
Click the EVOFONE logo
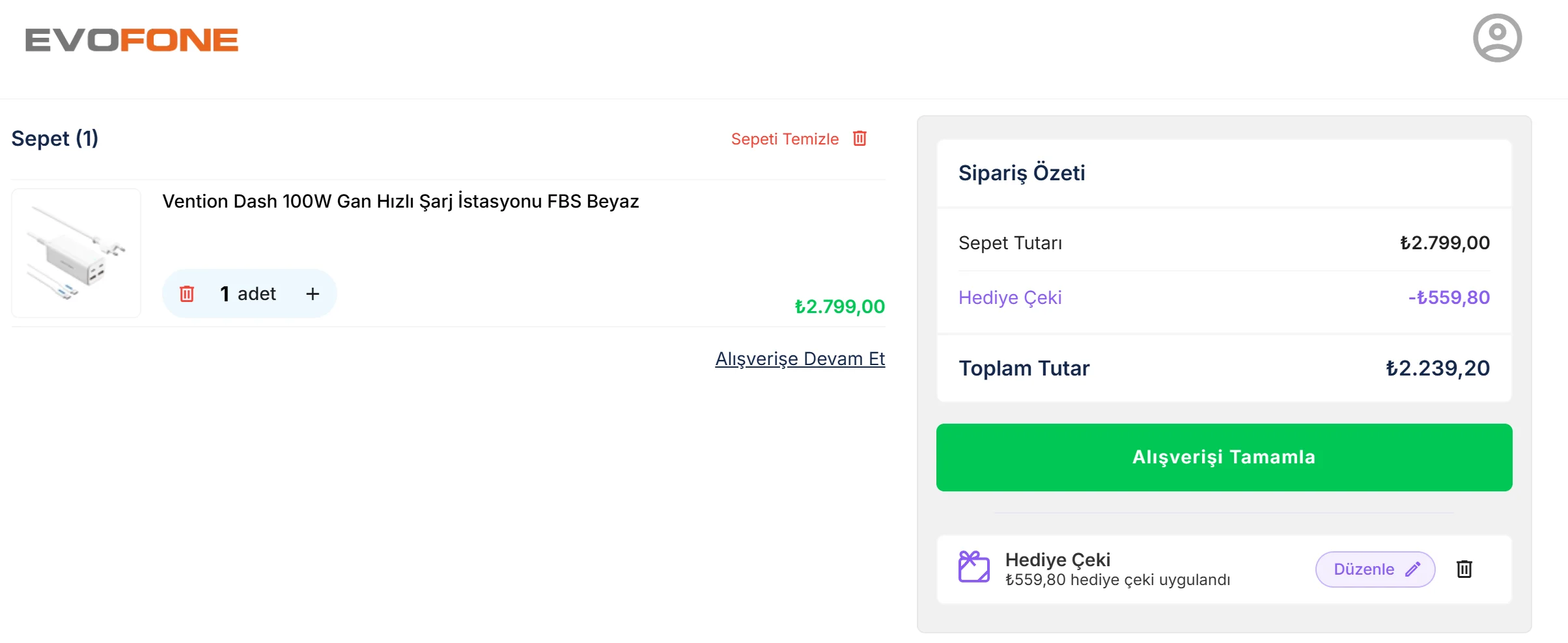point(132,40)
